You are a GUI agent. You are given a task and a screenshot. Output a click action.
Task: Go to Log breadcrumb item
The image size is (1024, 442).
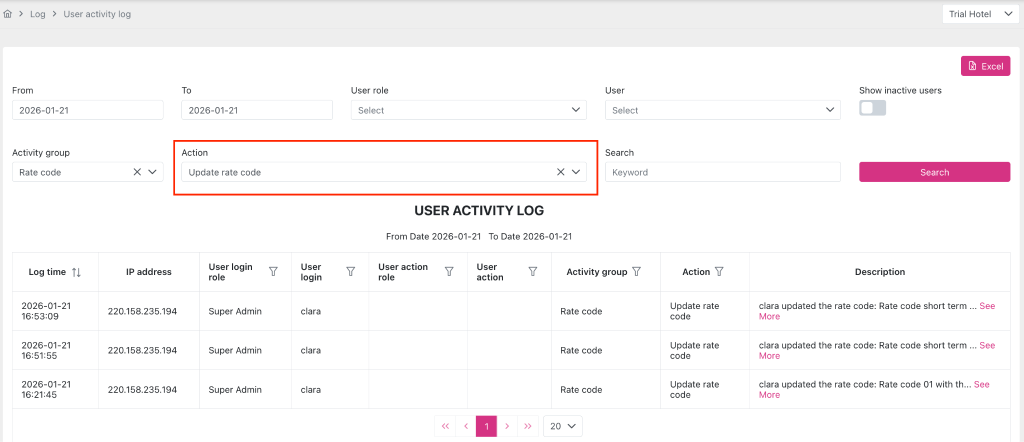click(x=38, y=15)
